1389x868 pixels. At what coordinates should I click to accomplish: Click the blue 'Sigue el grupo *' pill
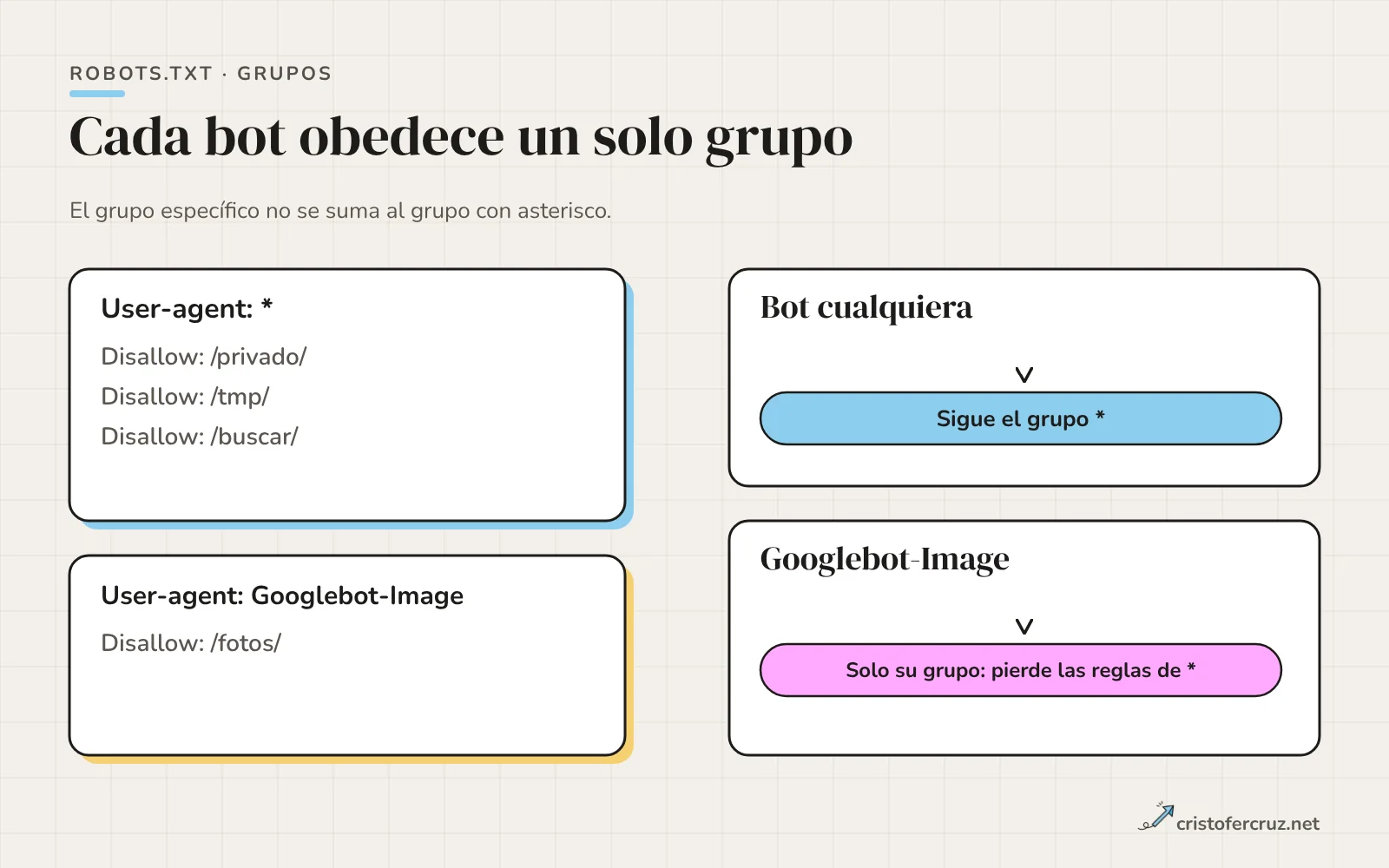click(1021, 418)
